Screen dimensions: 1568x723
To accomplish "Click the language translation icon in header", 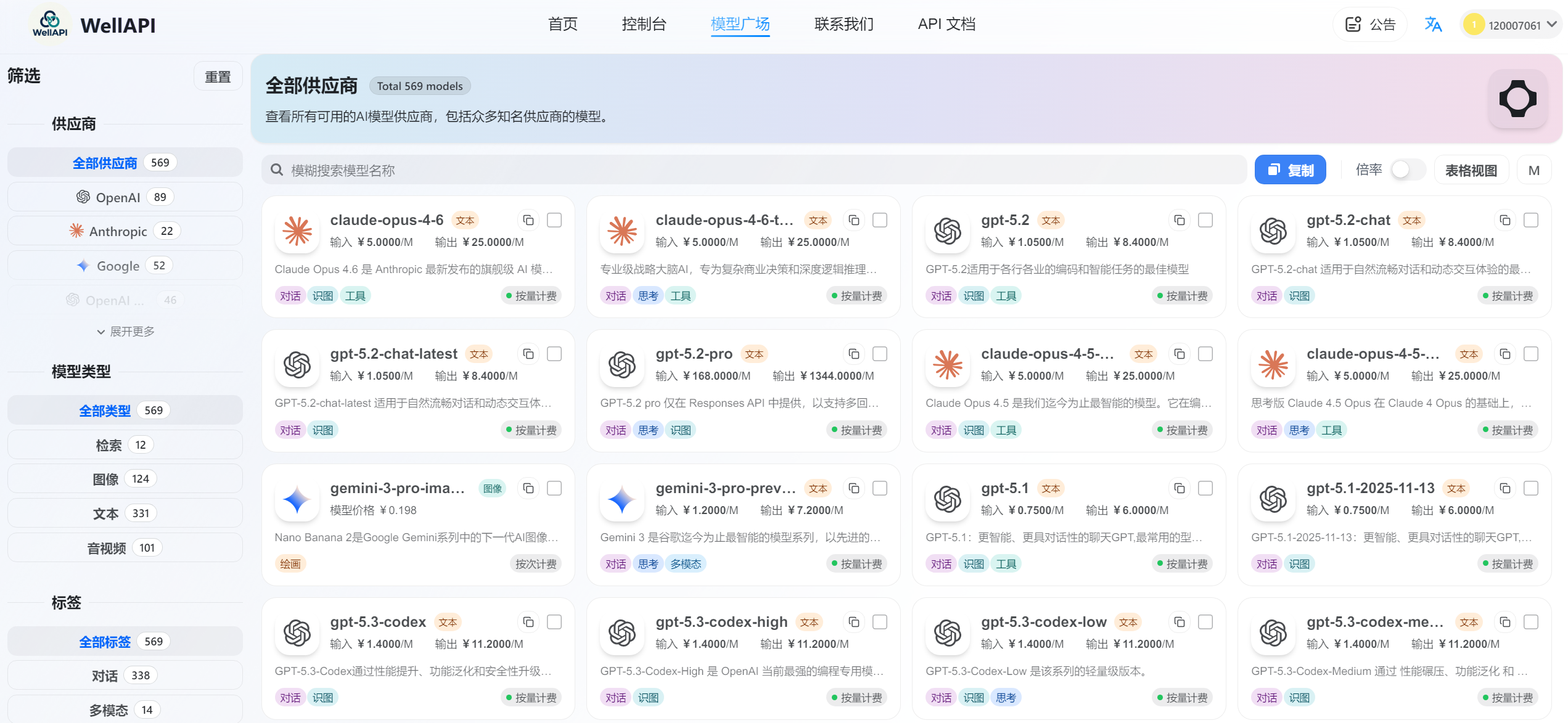I will pos(1433,25).
